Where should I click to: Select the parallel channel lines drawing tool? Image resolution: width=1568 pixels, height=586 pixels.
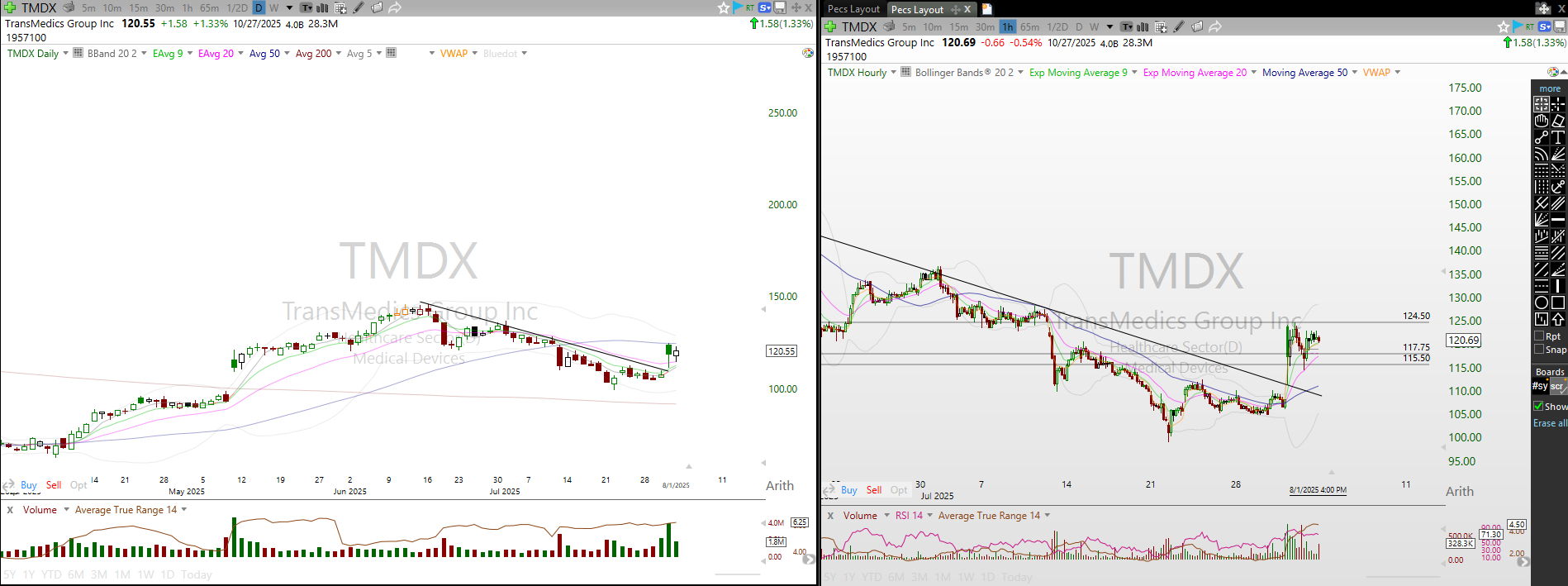coord(1558,203)
